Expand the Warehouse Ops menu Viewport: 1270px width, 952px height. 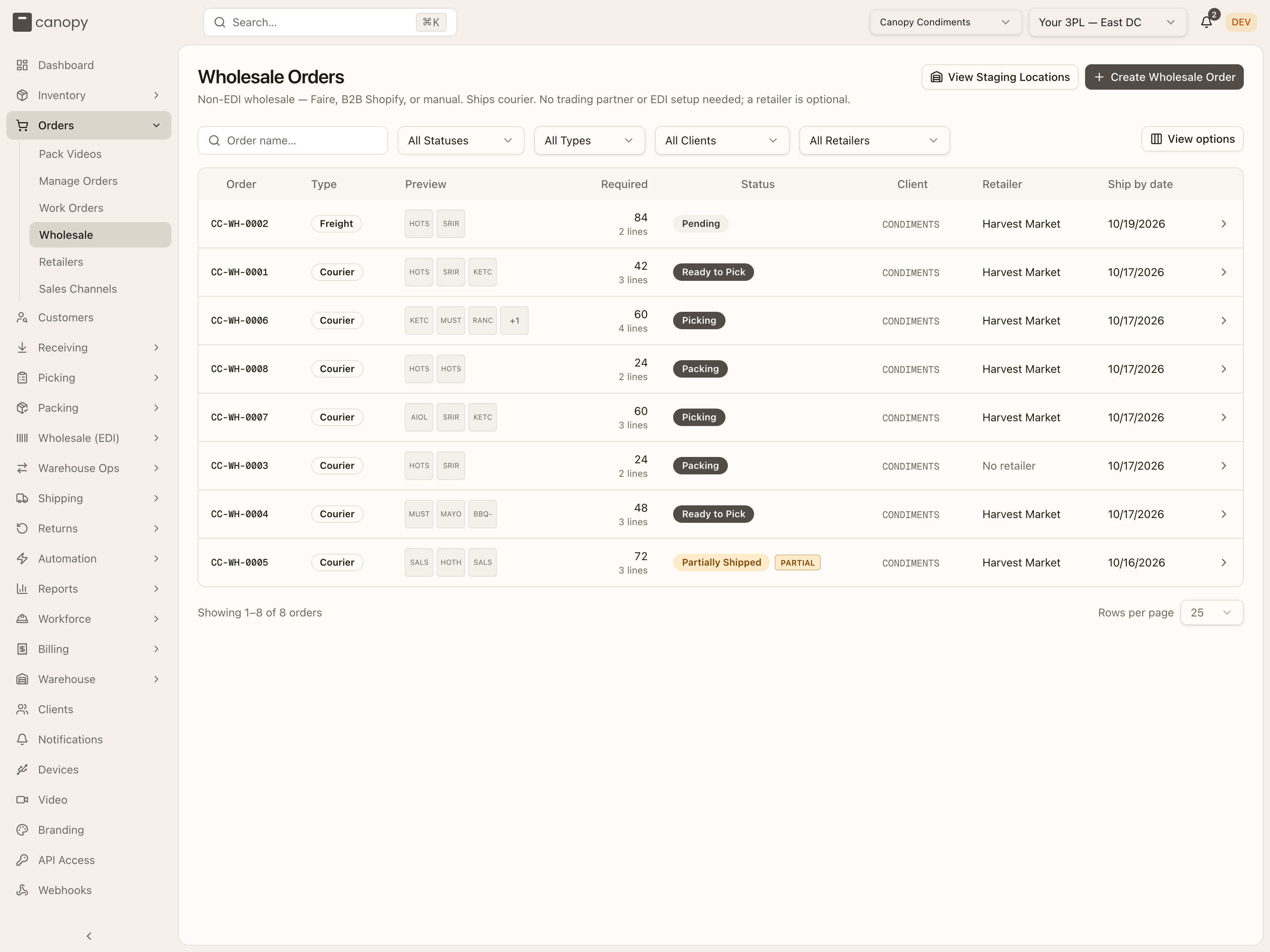(x=89, y=468)
